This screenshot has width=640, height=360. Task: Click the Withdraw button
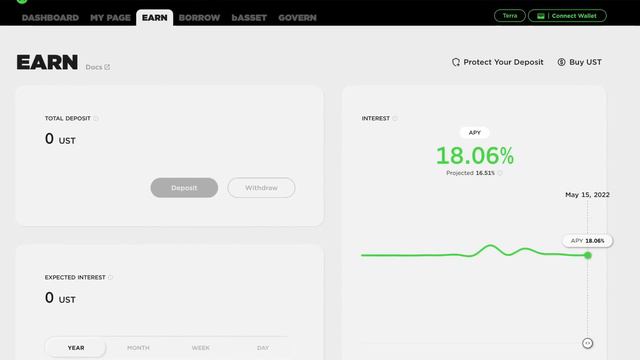pyautogui.click(x=261, y=188)
